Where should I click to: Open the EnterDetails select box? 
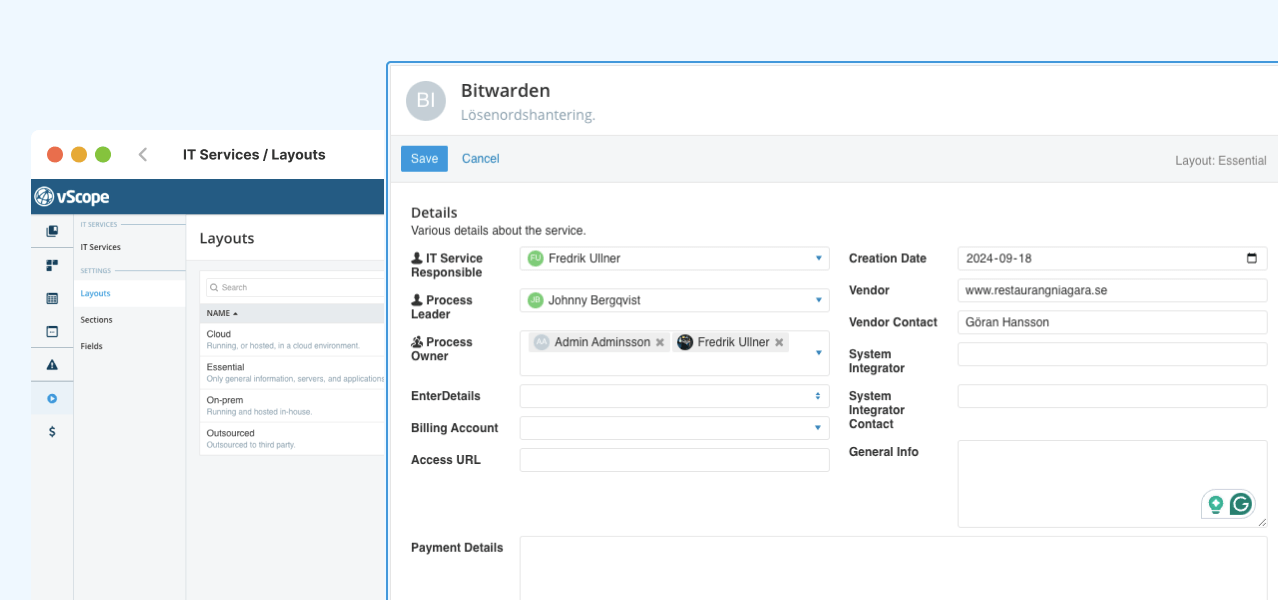tap(675, 396)
